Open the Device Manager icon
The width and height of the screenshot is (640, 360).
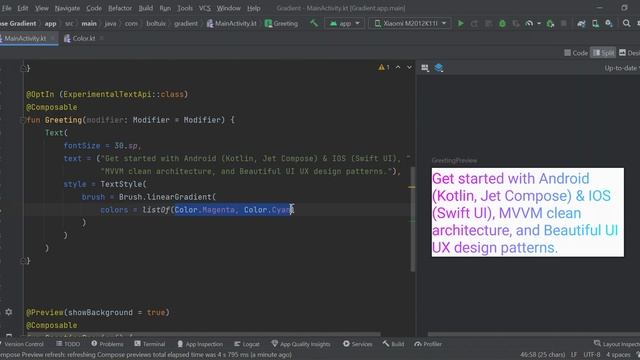point(596,24)
